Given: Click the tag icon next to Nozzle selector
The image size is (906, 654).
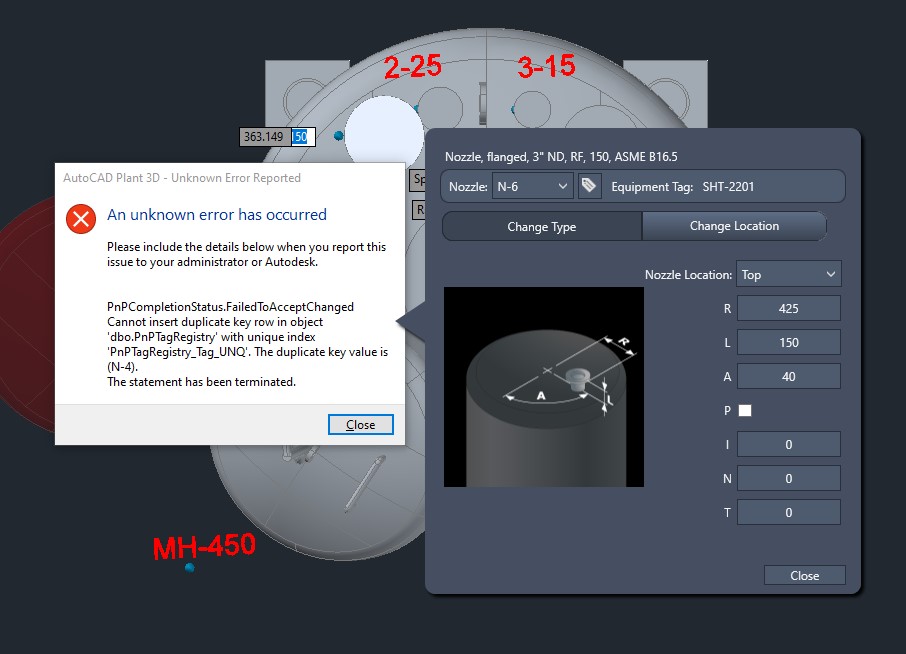Looking at the screenshot, I should click(x=590, y=185).
